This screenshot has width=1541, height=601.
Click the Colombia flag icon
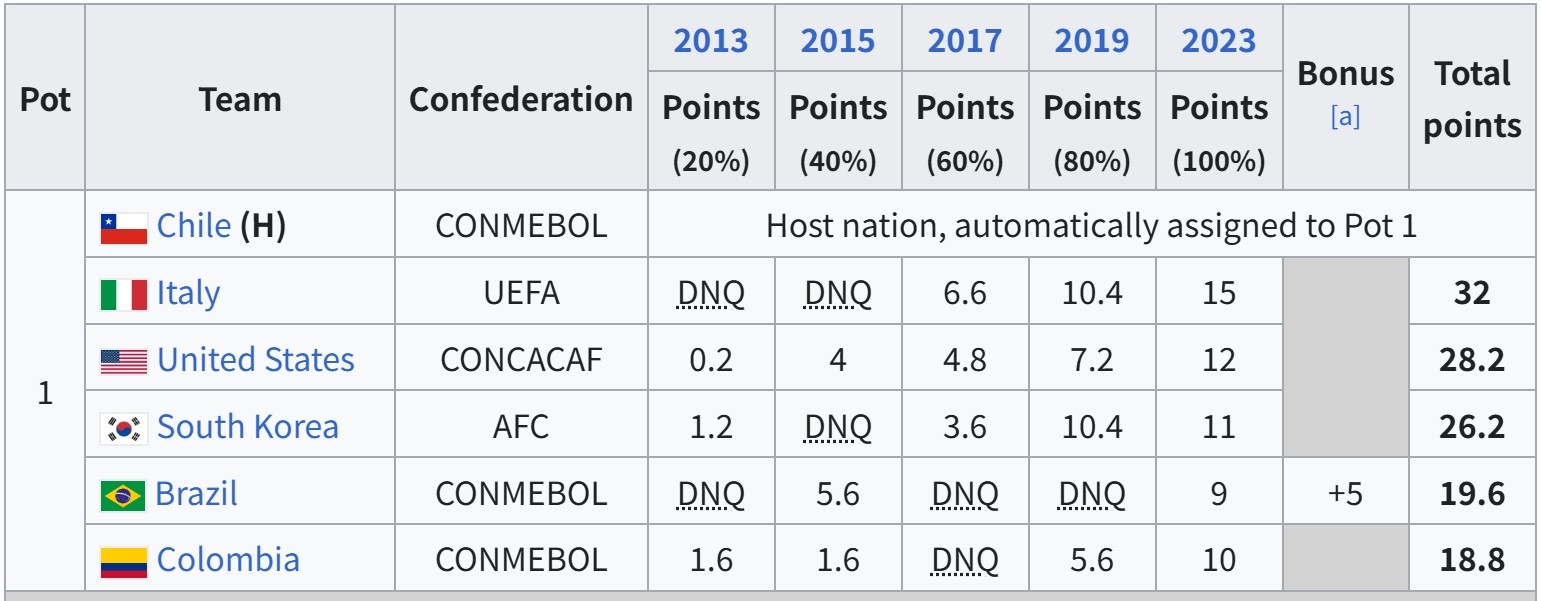coord(124,561)
